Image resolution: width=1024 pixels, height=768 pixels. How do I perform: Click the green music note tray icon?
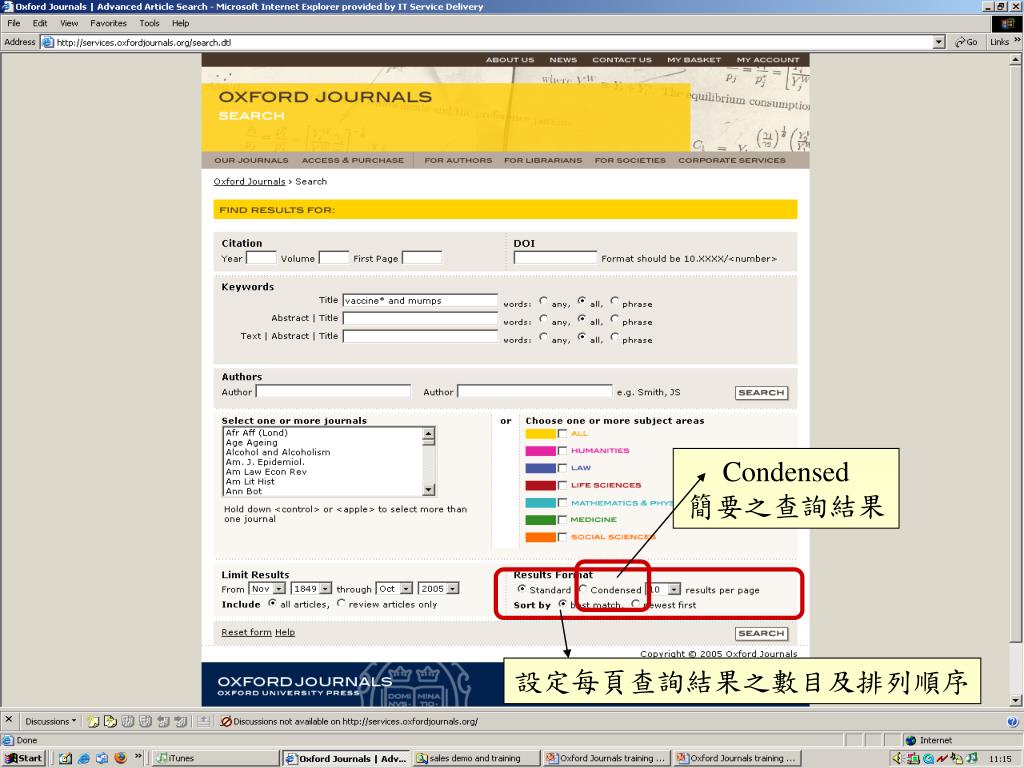click(x=973, y=758)
